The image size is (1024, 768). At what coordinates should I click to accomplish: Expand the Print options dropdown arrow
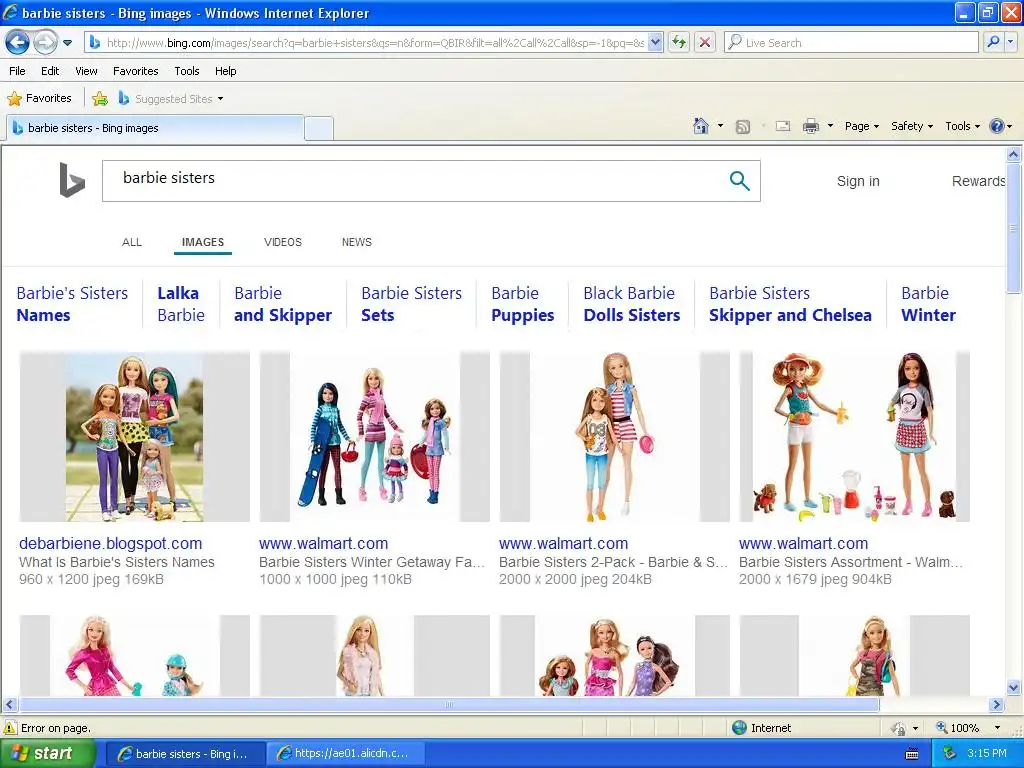[x=830, y=126]
